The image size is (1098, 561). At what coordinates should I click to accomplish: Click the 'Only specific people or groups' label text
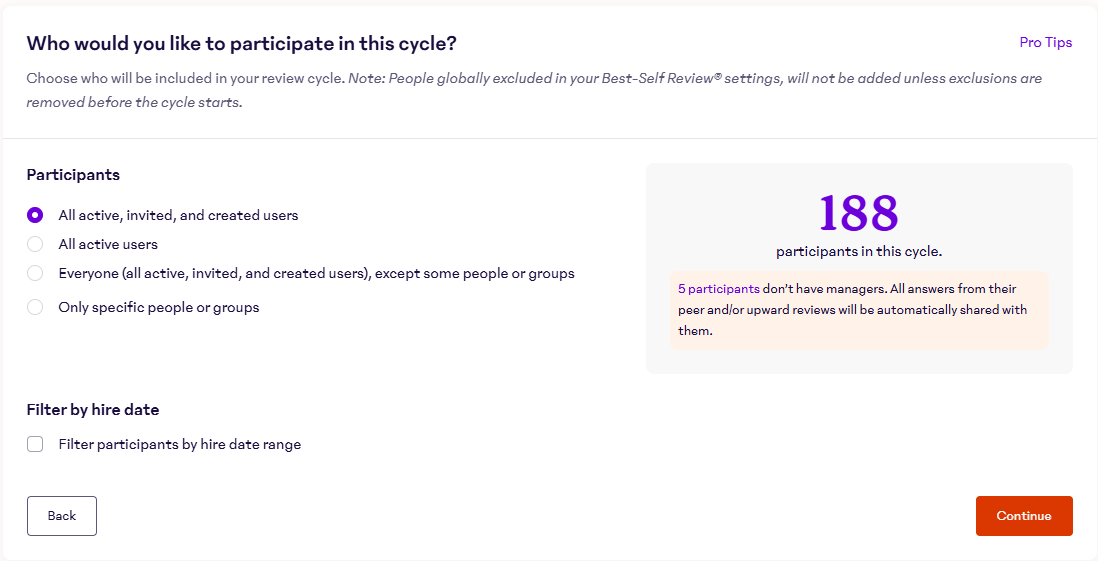click(159, 307)
